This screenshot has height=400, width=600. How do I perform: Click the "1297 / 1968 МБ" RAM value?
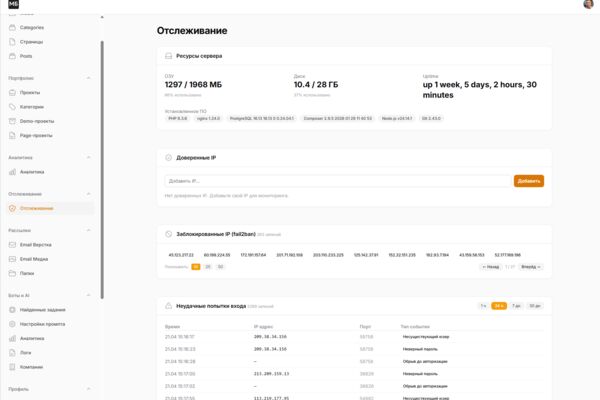[193, 85]
